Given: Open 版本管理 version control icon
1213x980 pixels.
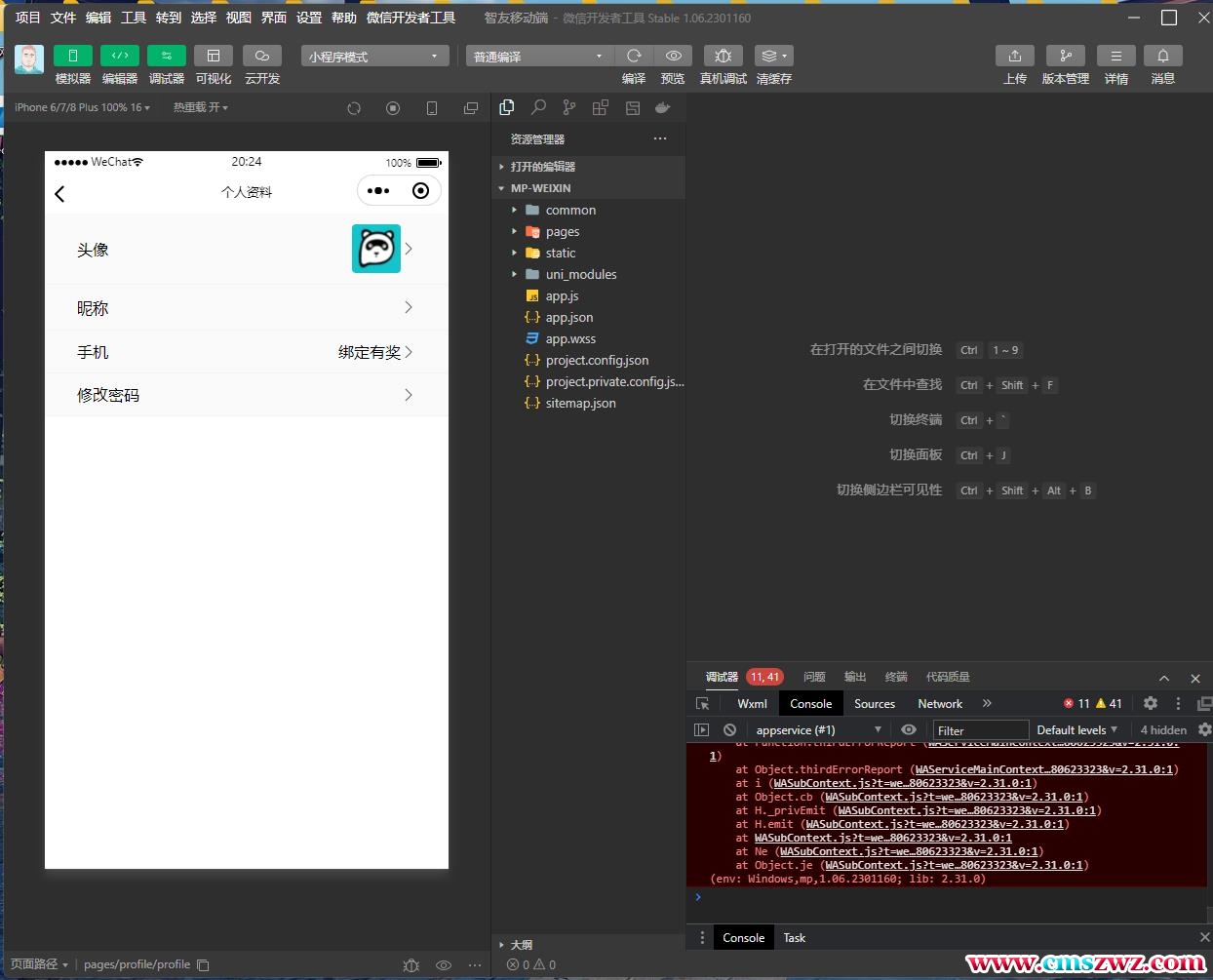Looking at the screenshot, I should pyautogui.click(x=1065, y=56).
